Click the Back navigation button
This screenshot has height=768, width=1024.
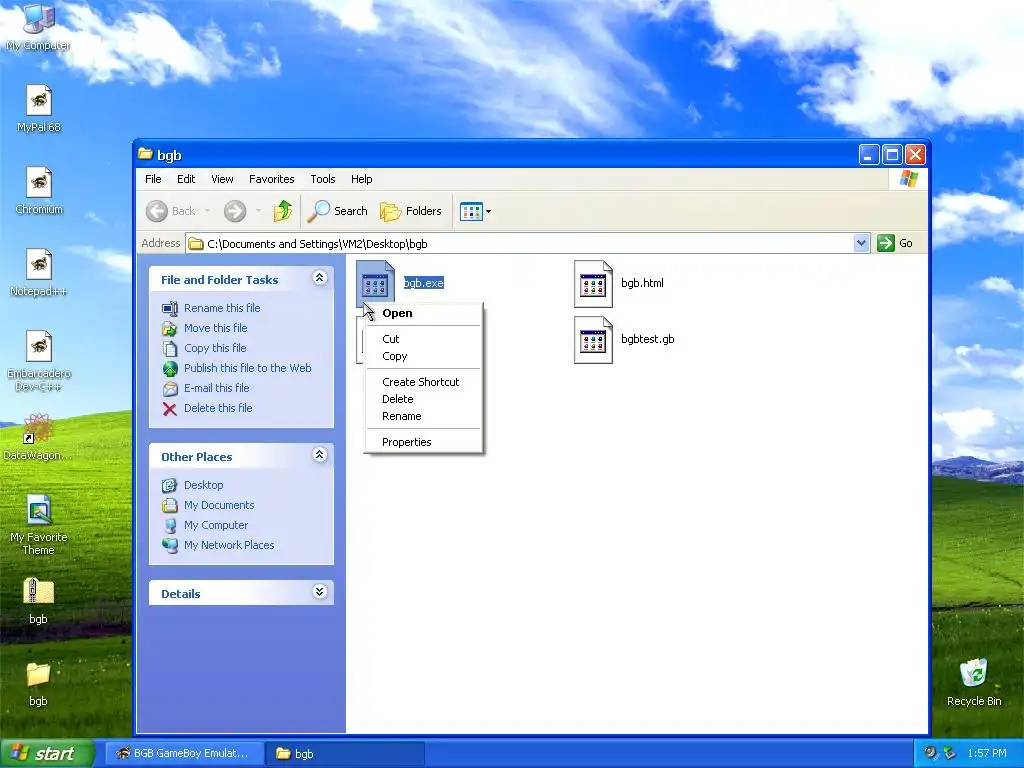click(171, 211)
